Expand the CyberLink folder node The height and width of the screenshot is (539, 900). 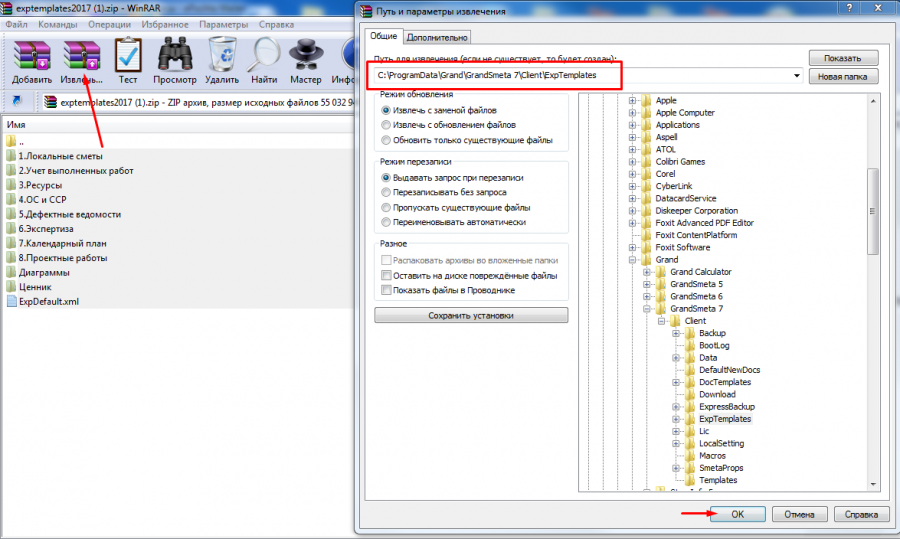click(632, 186)
